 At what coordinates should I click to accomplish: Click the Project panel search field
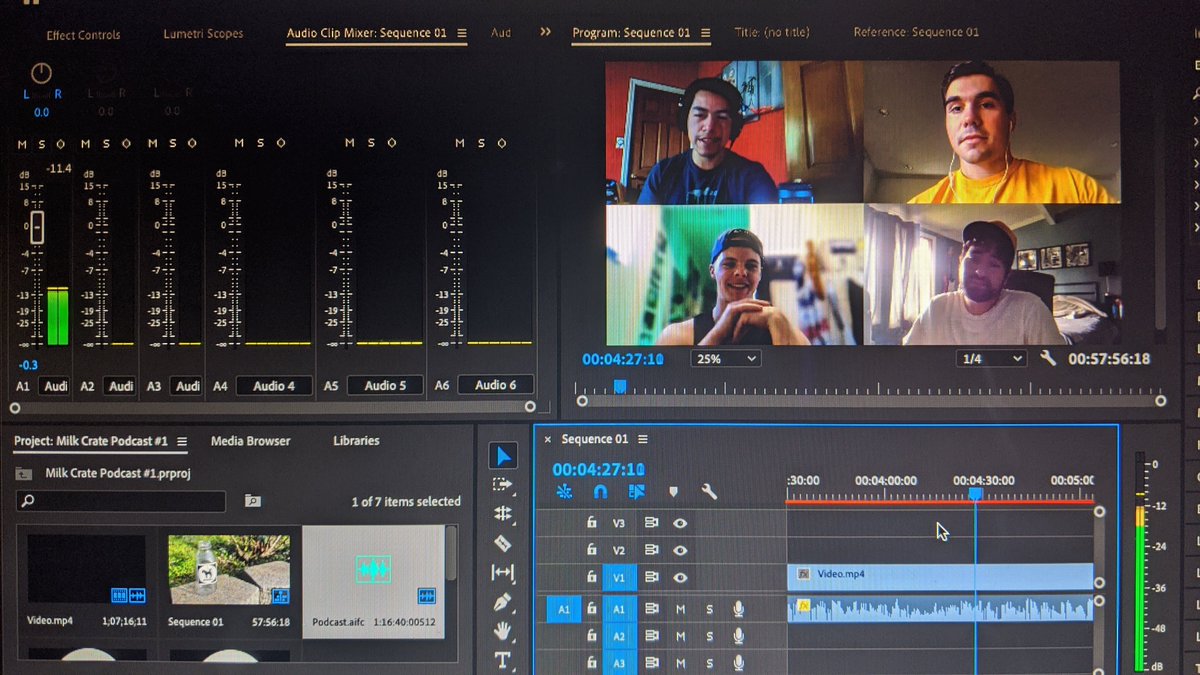click(120, 501)
